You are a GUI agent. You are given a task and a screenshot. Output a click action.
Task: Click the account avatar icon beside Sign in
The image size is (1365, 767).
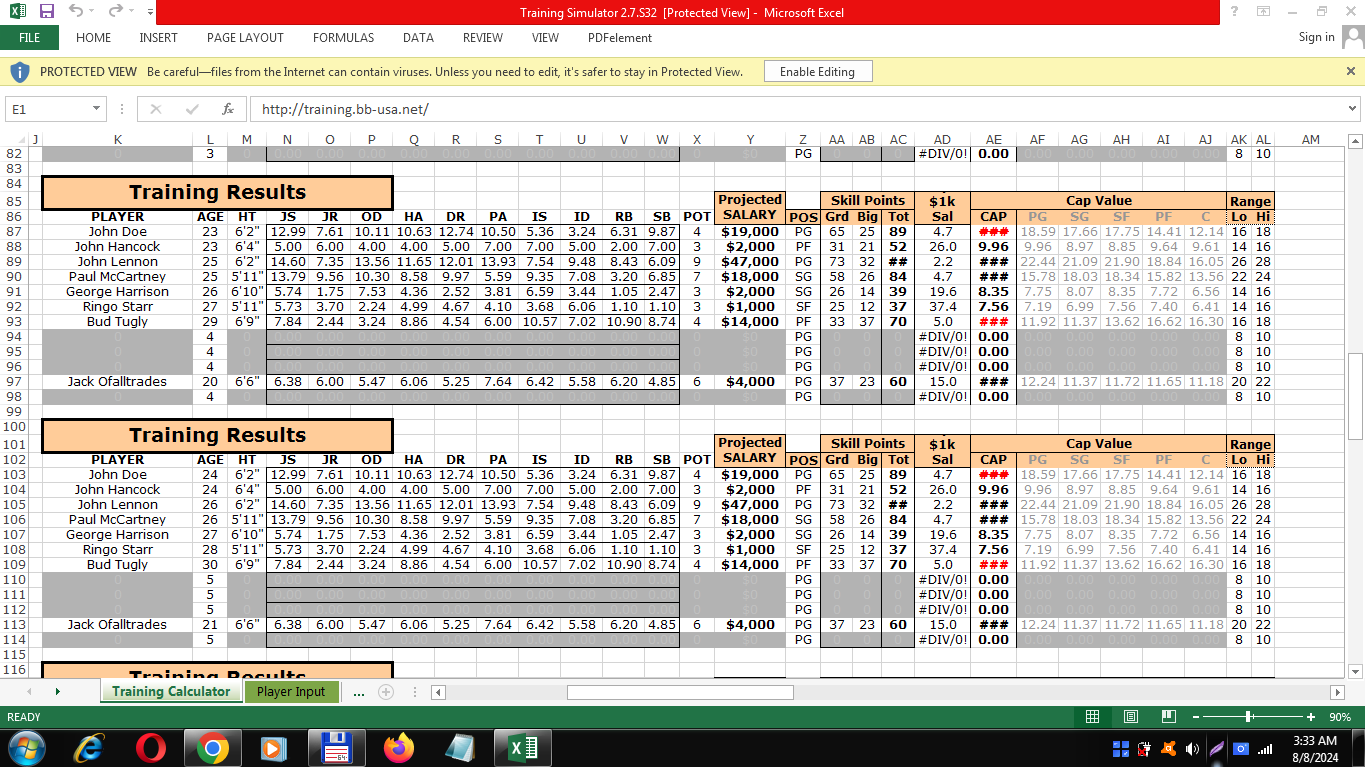click(1352, 37)
